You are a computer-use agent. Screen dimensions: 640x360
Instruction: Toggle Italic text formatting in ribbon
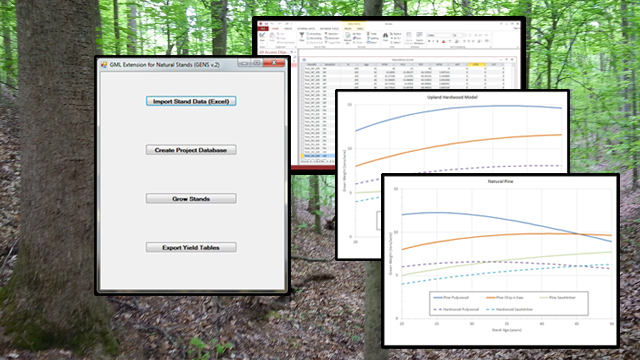[x=433, y=41]
